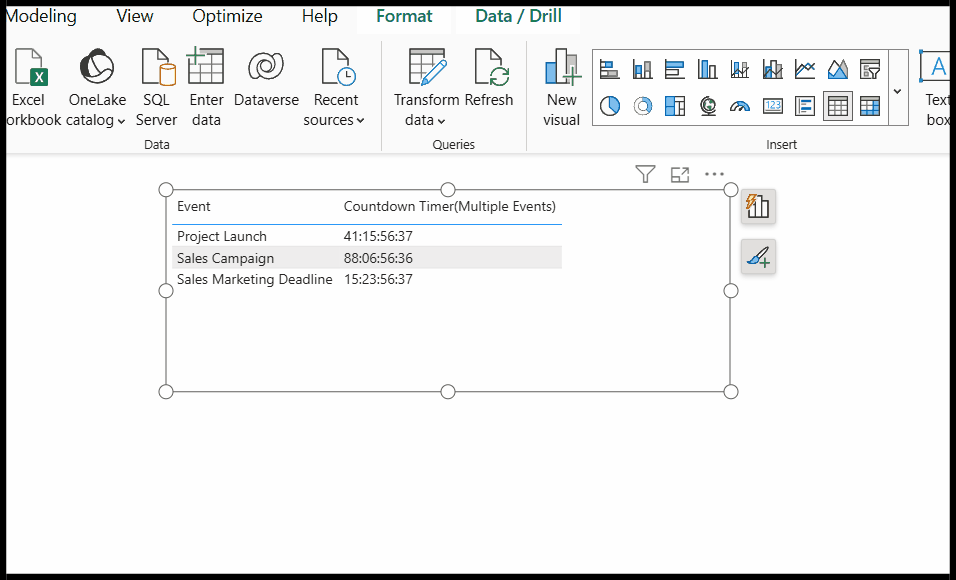Choose the treemap visual icon
Viewport: 956px width, 580px height.
click(675, 106)
